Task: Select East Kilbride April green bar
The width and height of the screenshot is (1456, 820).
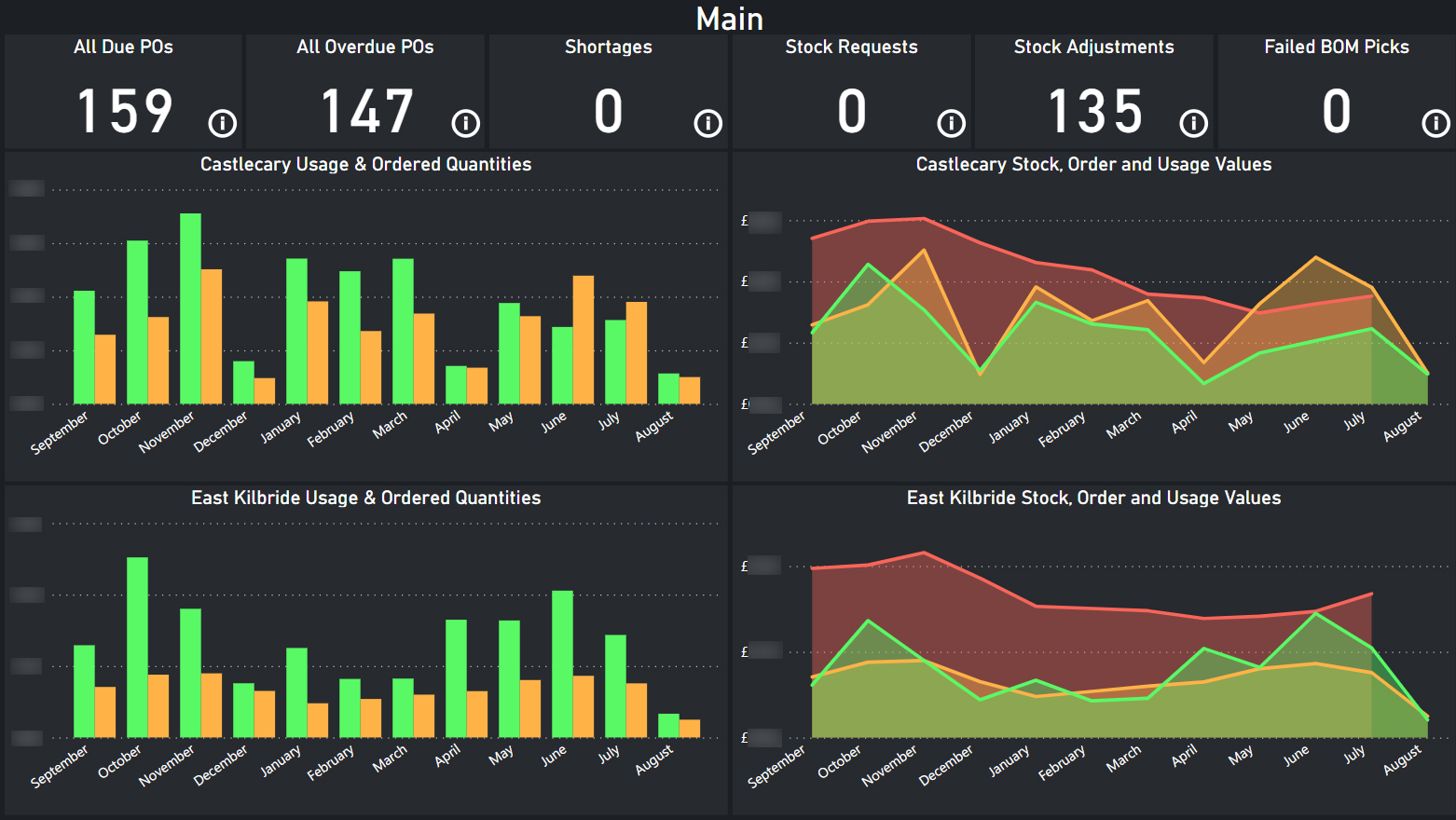Action: (456, 678)
